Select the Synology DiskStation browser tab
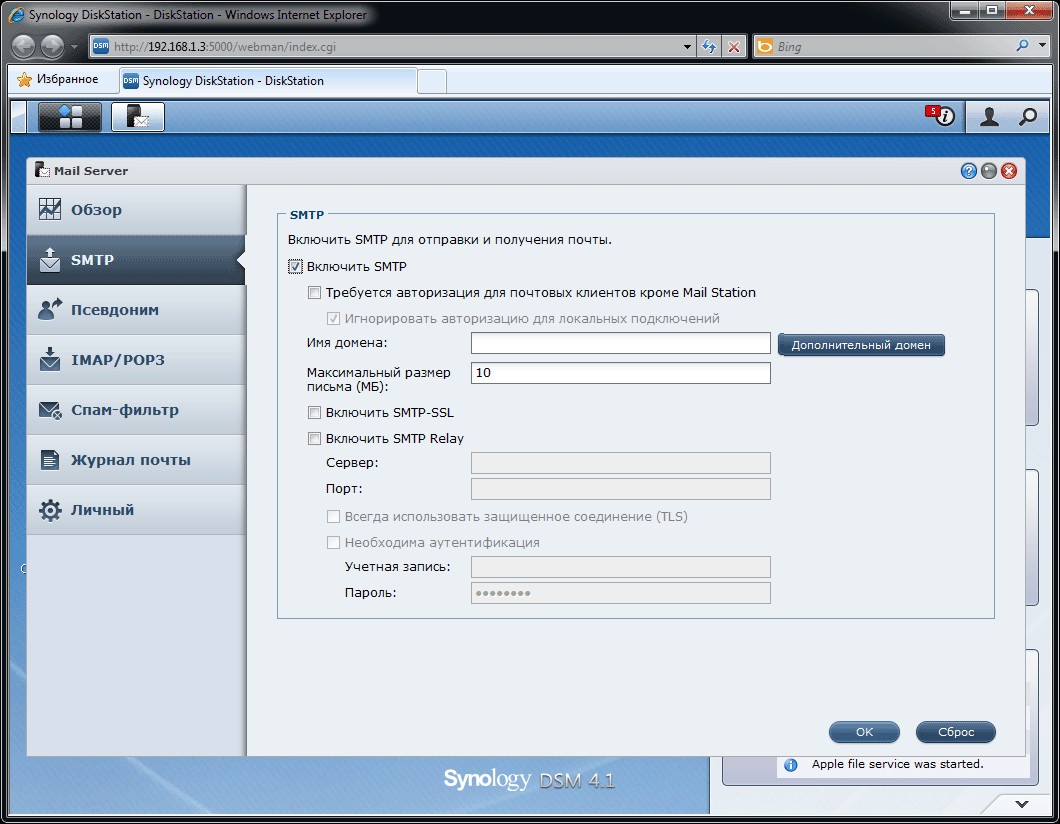Screen dimensions: 1060x824 (x=268, y=80)
